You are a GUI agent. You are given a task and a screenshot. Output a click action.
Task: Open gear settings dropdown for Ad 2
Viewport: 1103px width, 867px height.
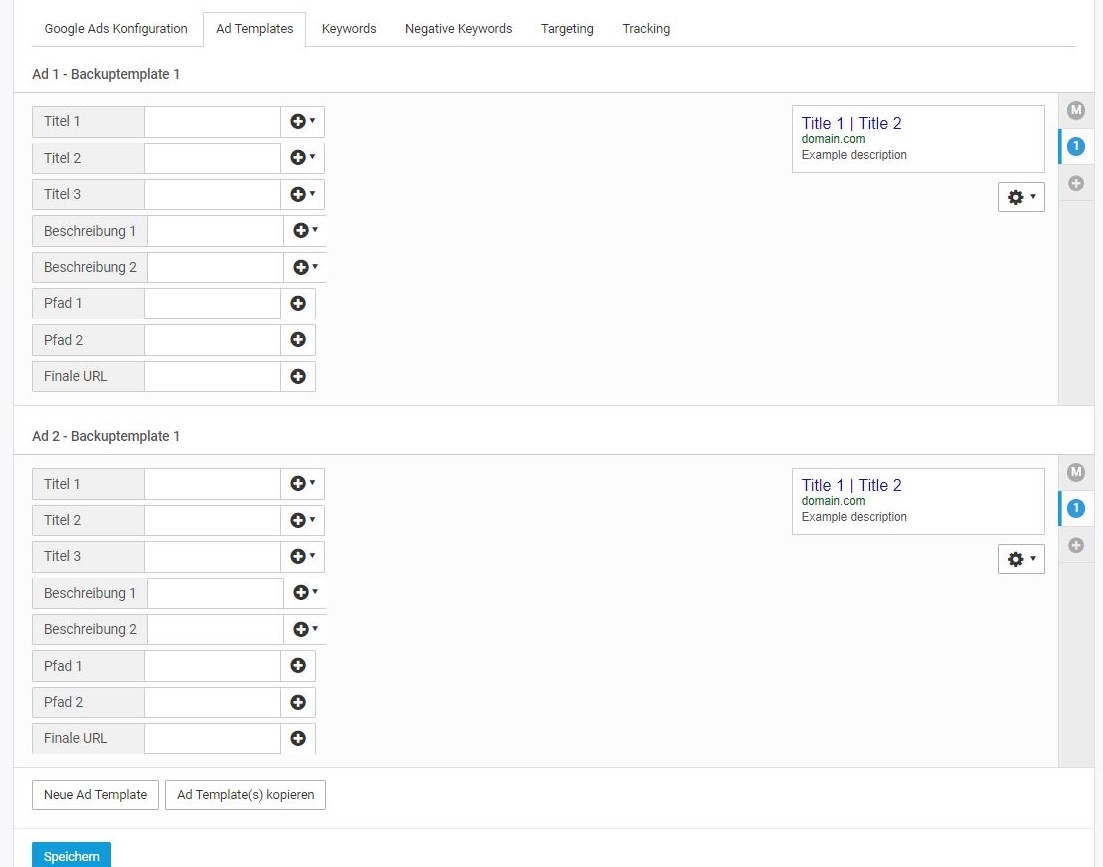(1021, 559)
